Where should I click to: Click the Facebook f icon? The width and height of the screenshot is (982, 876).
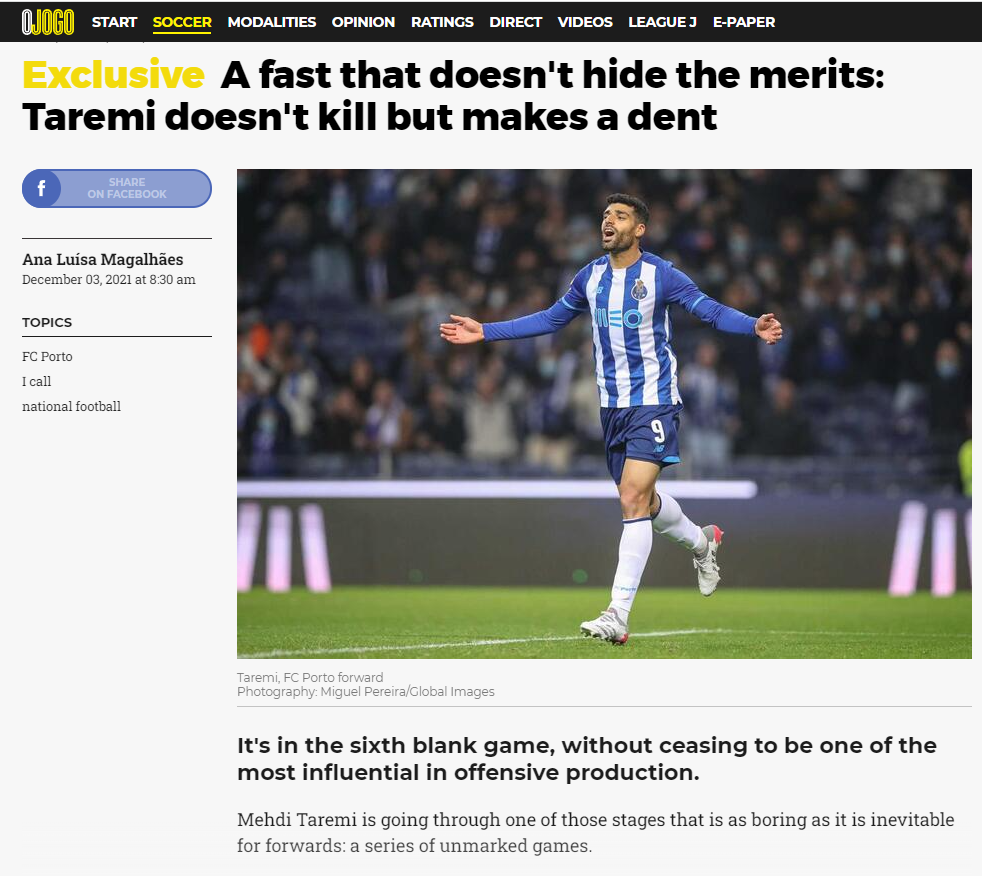[41, 188]
